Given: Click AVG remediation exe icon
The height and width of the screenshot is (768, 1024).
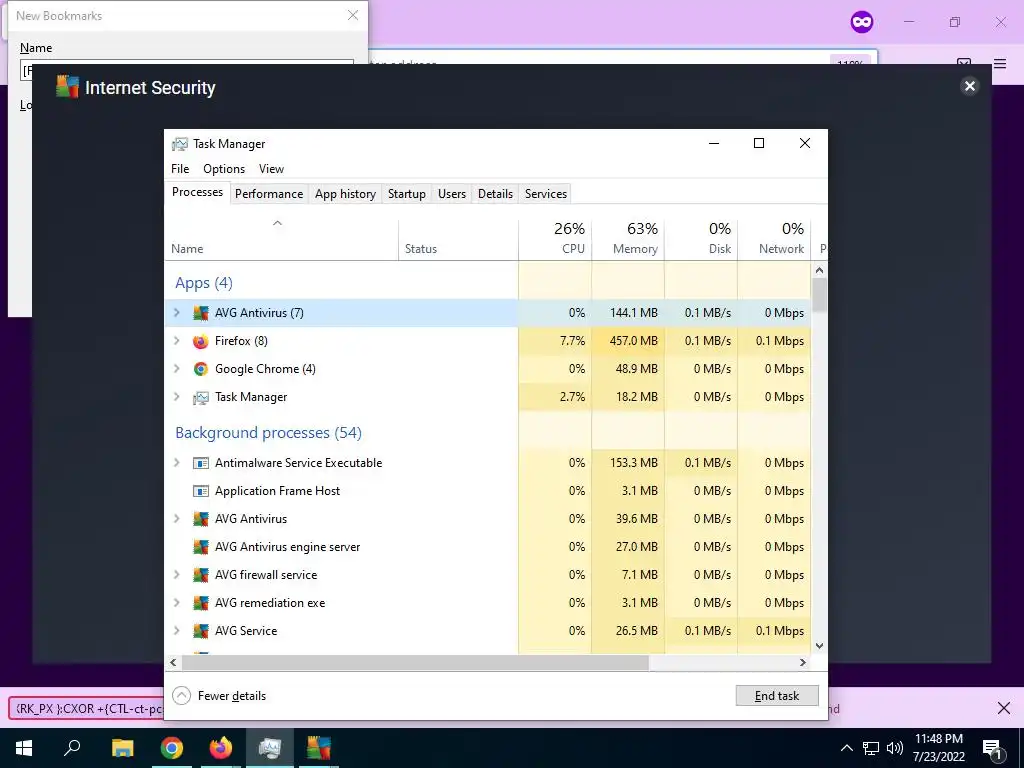Looking at the screenshot, I should point(200,603).
